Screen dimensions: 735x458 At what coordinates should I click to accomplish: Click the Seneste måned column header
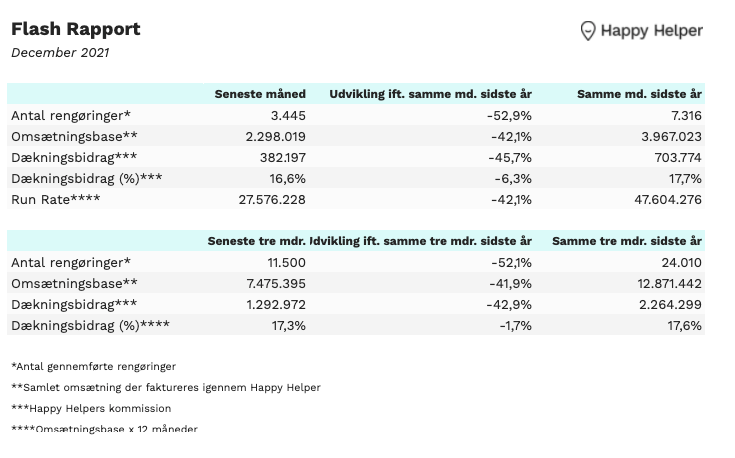(x=260, y=94)
